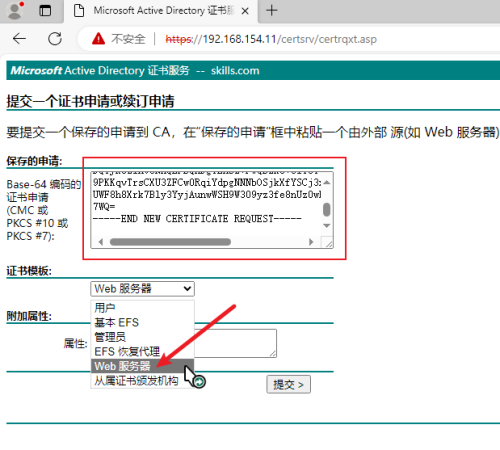This screenshot has height=450, width=500.
Task: Reload the current page
Action: tap(55, 39)
